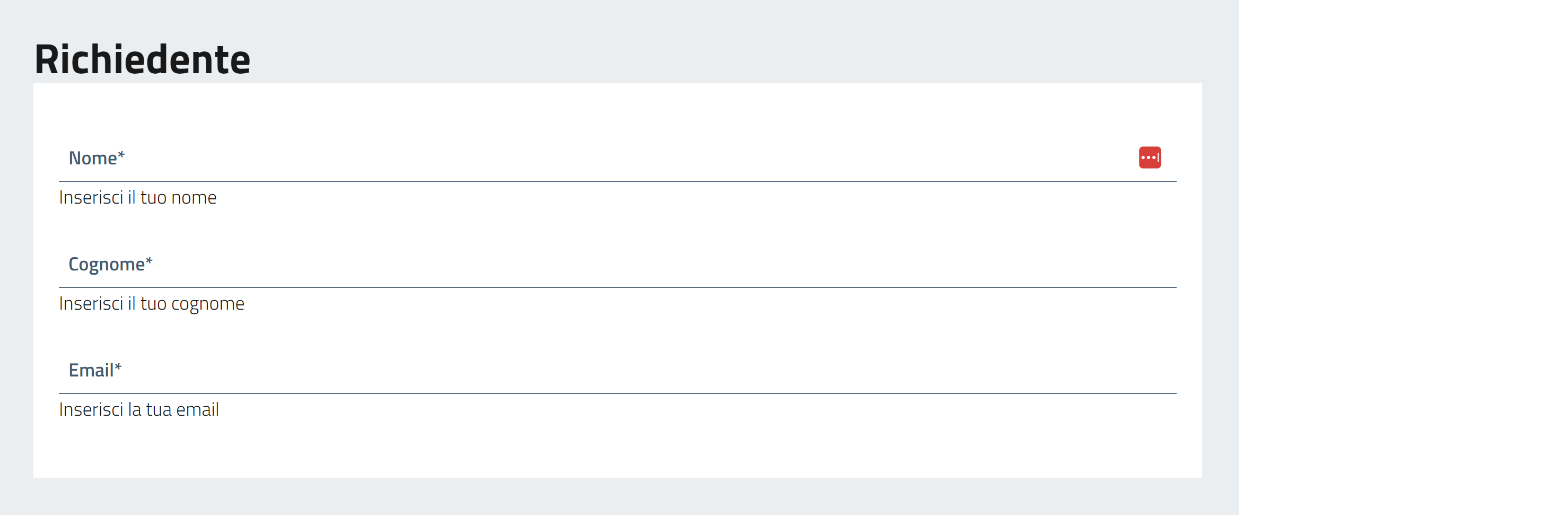Click the "Richiedente" section heading
Image resolution: width=1568 pixels, height=526 pixels.
coord(143,60)
